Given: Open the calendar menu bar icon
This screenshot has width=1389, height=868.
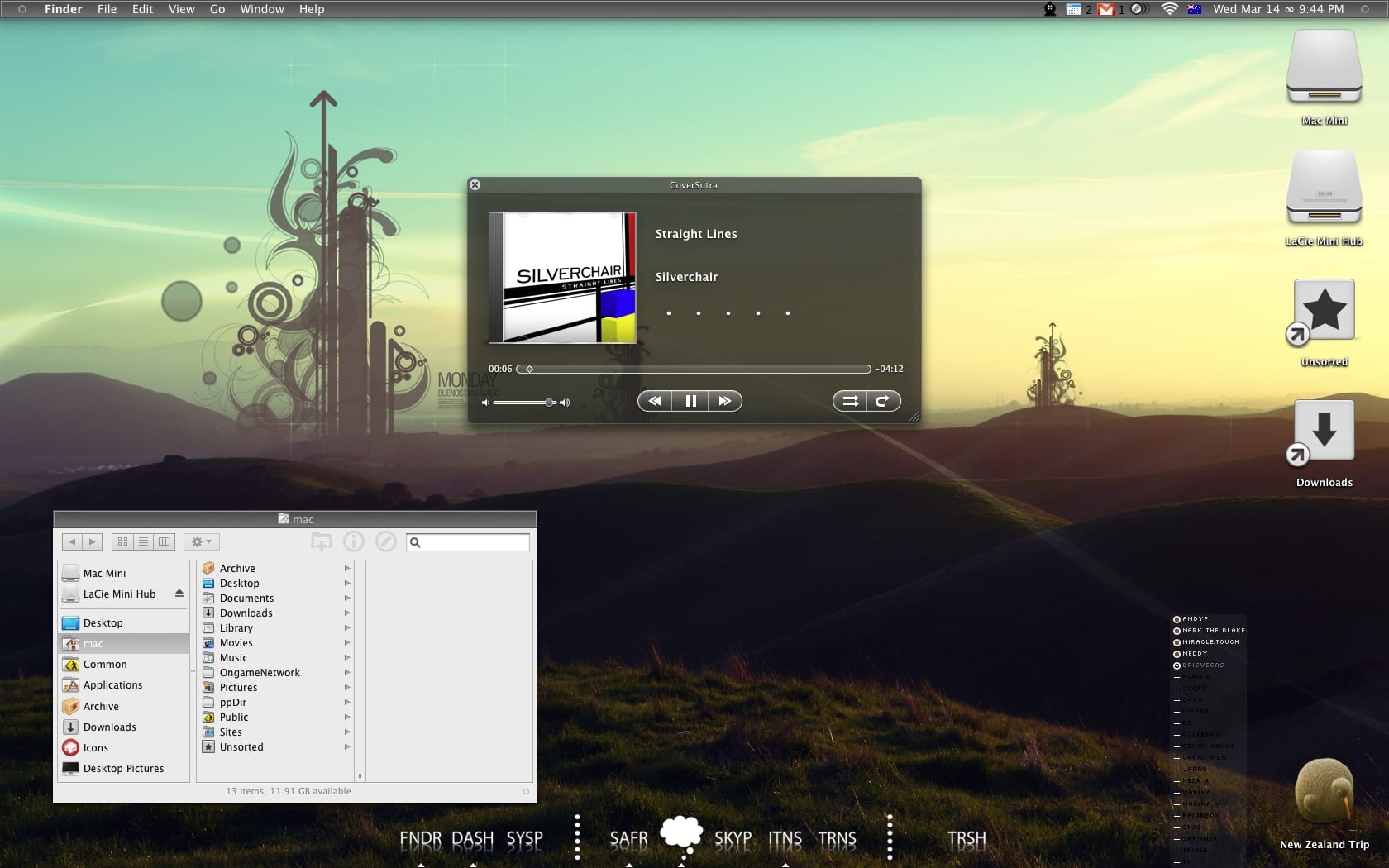Looking at the screenshot, I should 1073,9.
